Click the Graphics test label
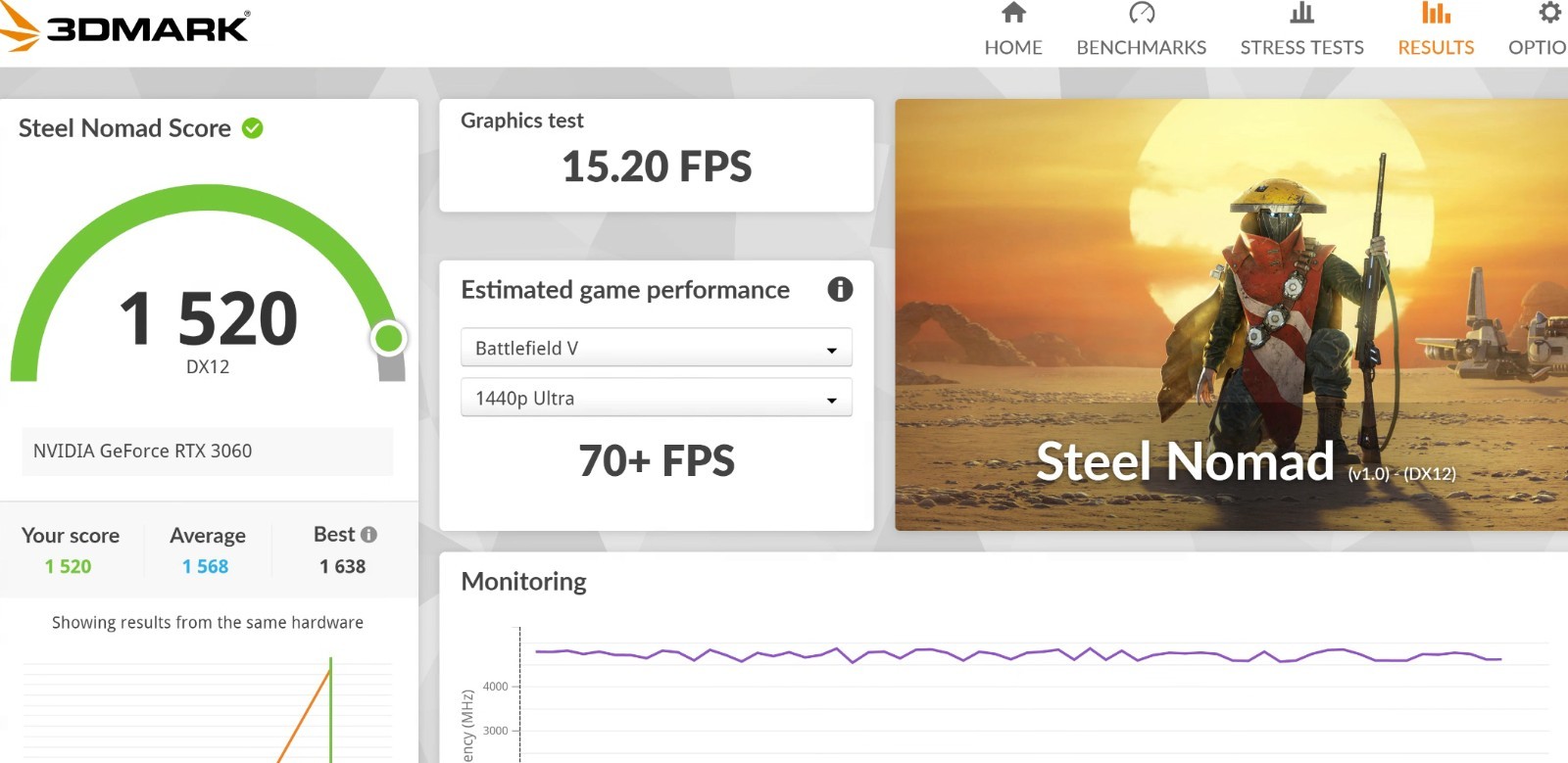Image resolution: width=1568 pixels, height=763 pixels. (x=522, y=120)
